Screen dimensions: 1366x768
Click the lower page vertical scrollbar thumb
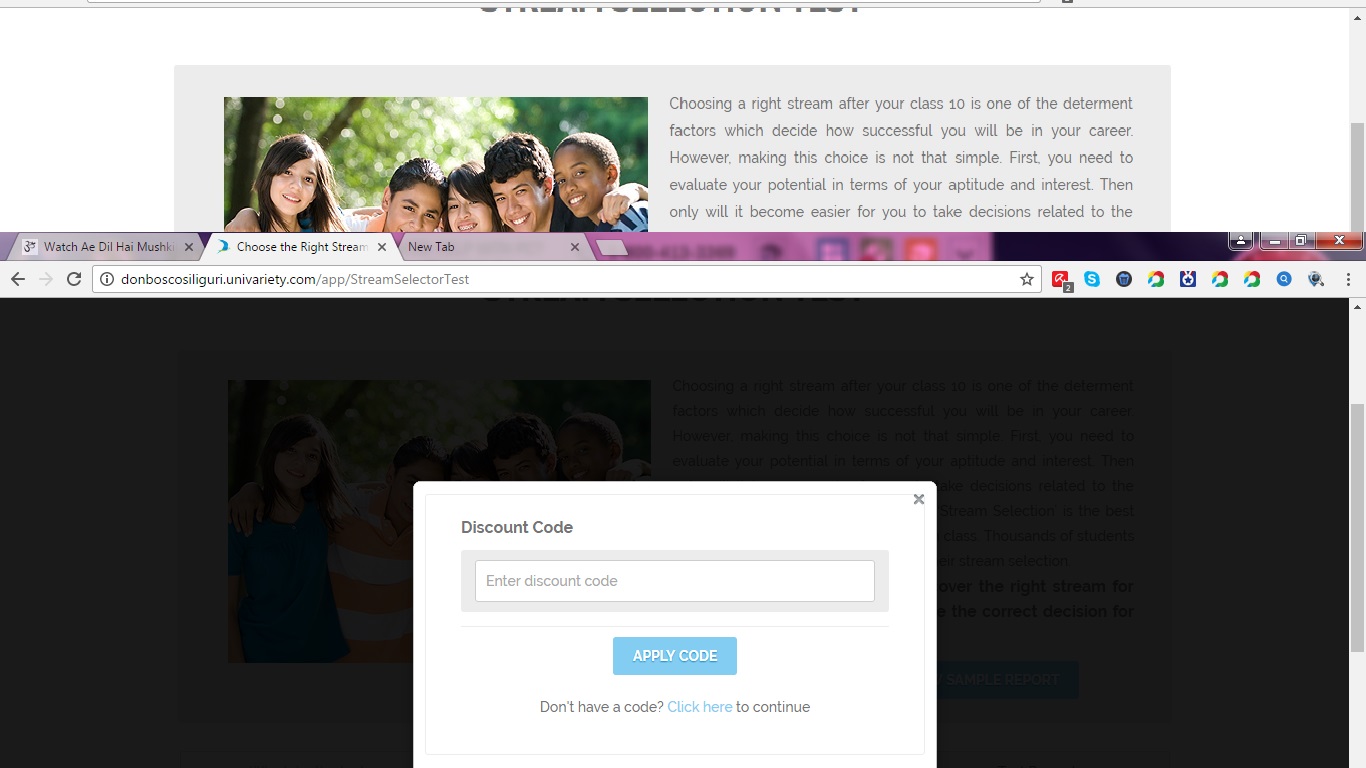tap(1357, 528)
